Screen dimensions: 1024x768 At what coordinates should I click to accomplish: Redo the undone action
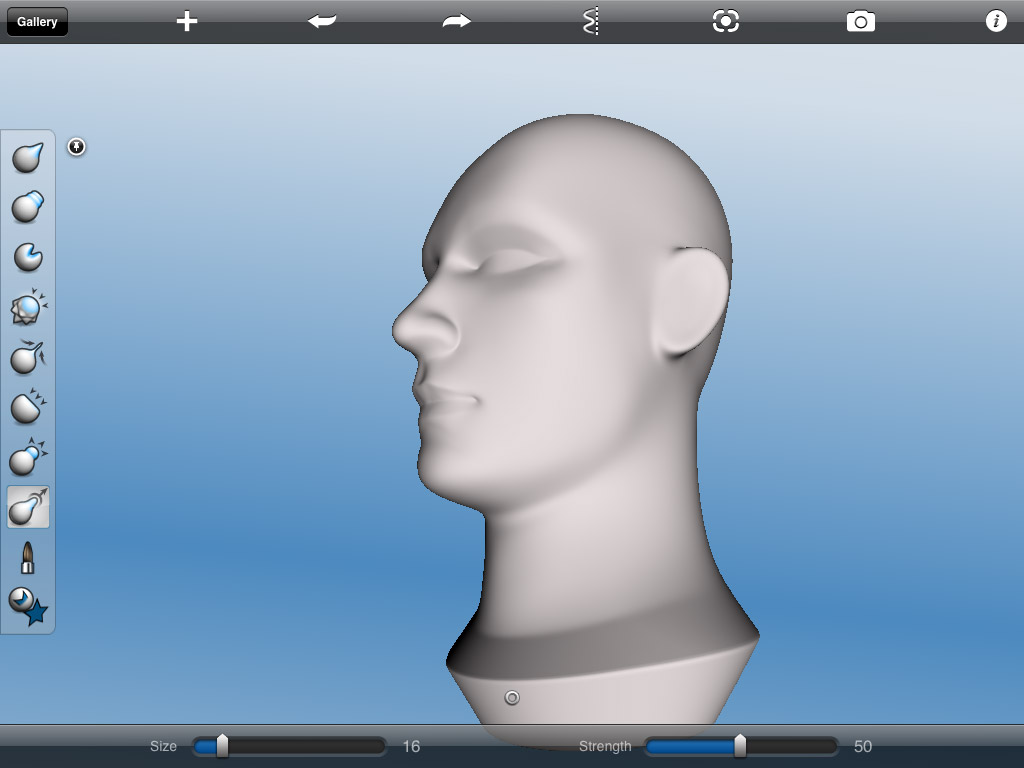pyautogui.click(x=455, y=21)
